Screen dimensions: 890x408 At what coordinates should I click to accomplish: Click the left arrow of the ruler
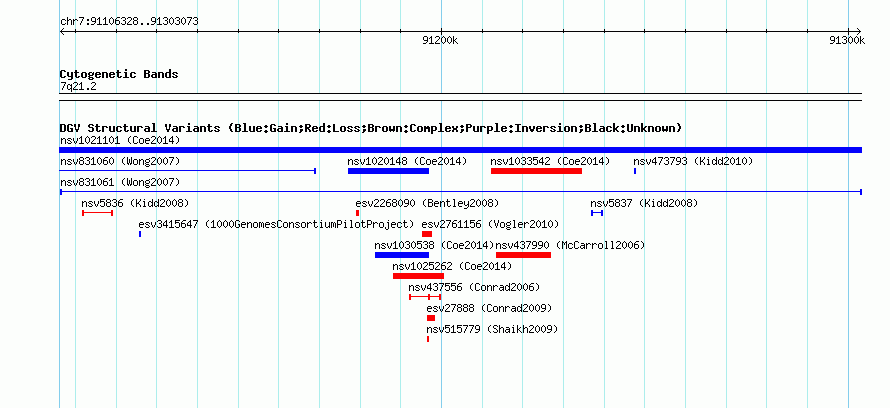click(63, 32)
